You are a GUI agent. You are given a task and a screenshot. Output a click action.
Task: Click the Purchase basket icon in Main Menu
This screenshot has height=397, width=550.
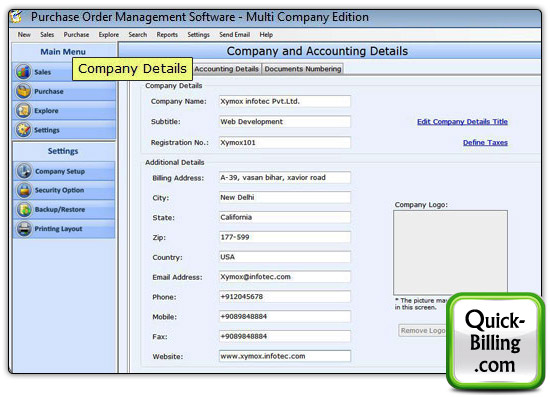[x=24, y=91]
